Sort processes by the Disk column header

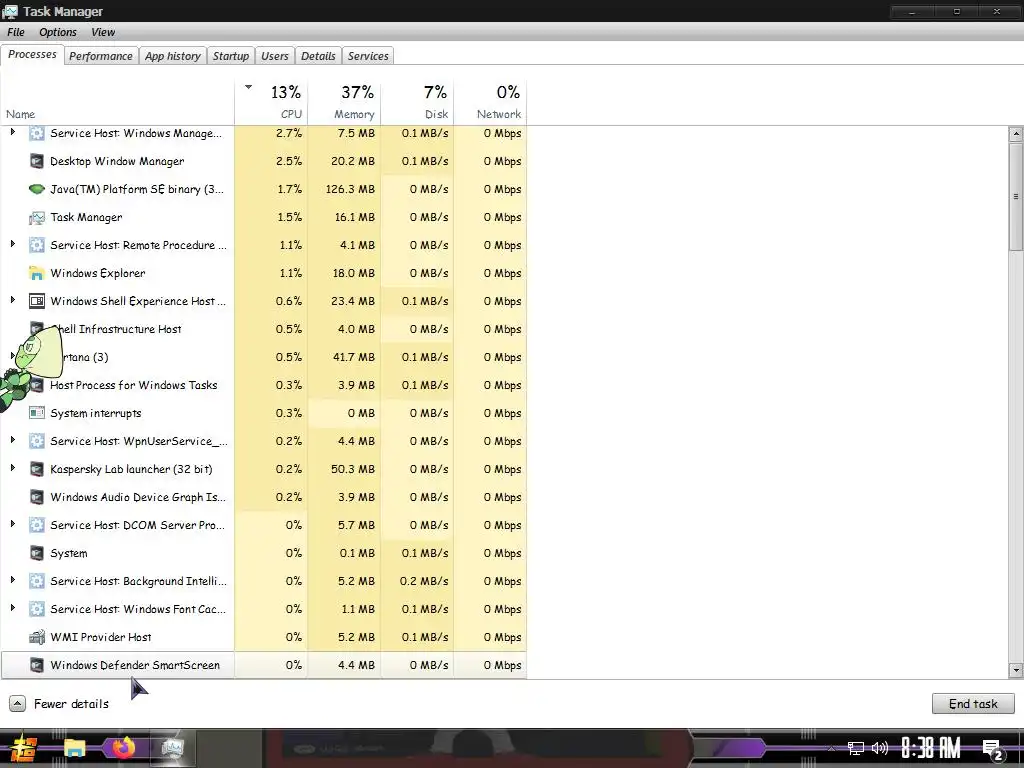click(x=417, y=102)
